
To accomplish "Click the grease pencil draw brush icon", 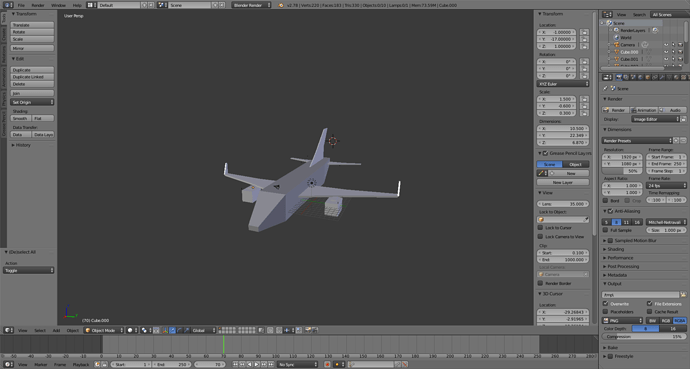I will pyautogui.click(x=541, y=173).
